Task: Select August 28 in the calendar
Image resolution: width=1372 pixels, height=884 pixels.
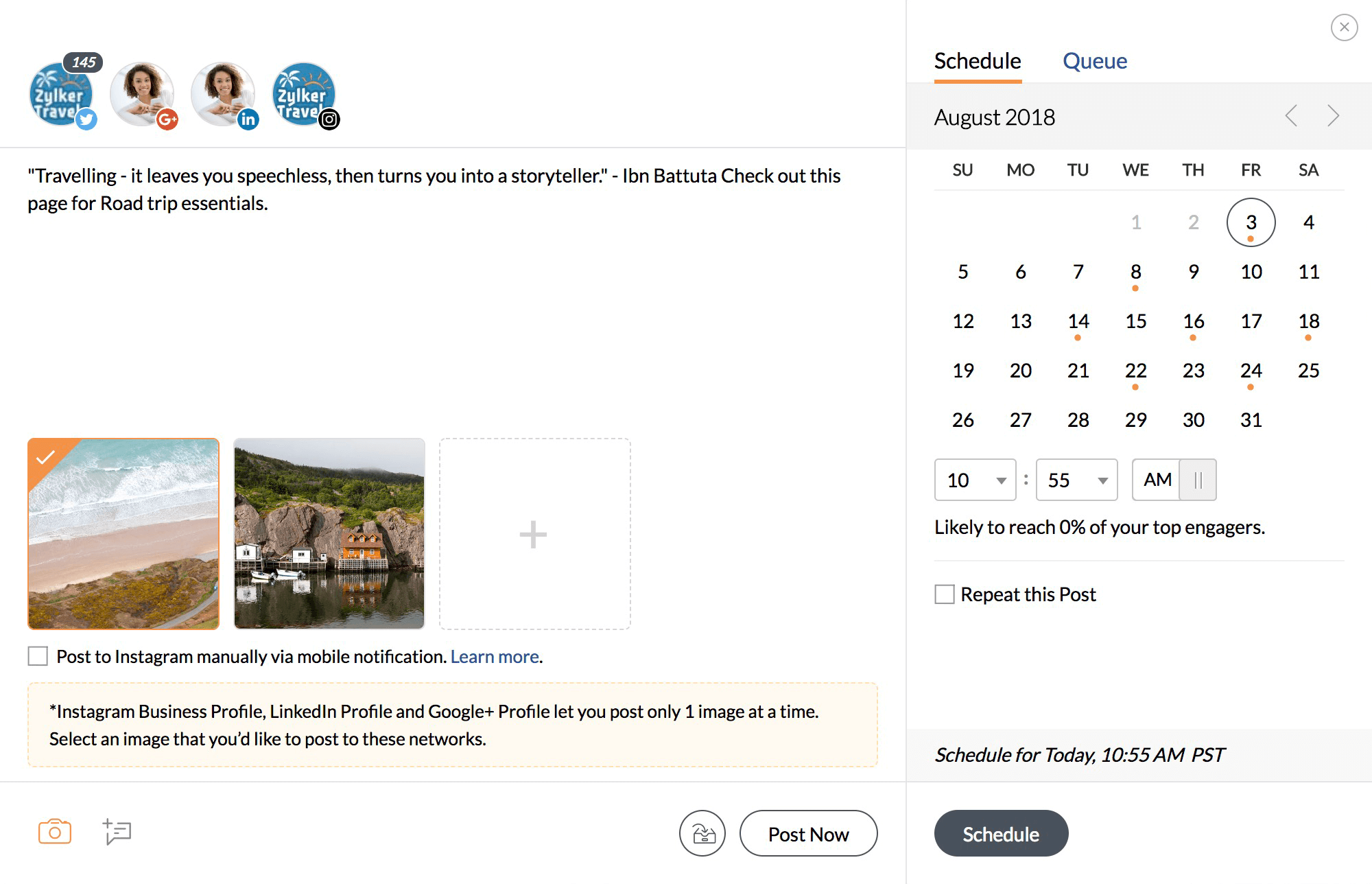Action: click(x=1078, y=420)
